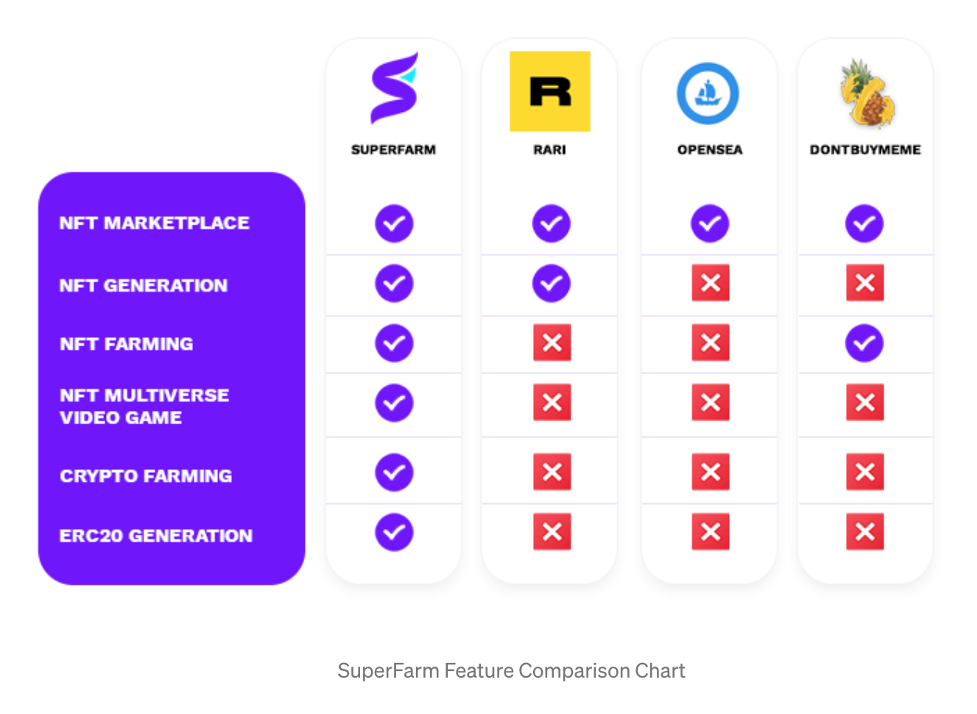Select the NFT MARKETPLACE feature label
The width and height of the screenshot is (977, 714).
(x=155, y=223)
